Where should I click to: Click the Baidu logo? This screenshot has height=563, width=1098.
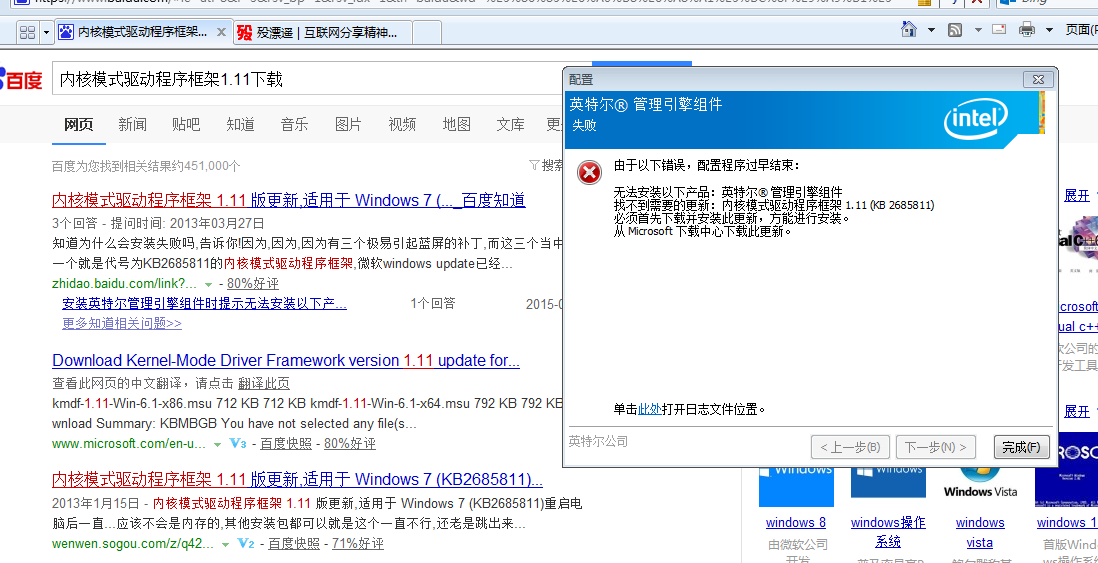(21, 79)
